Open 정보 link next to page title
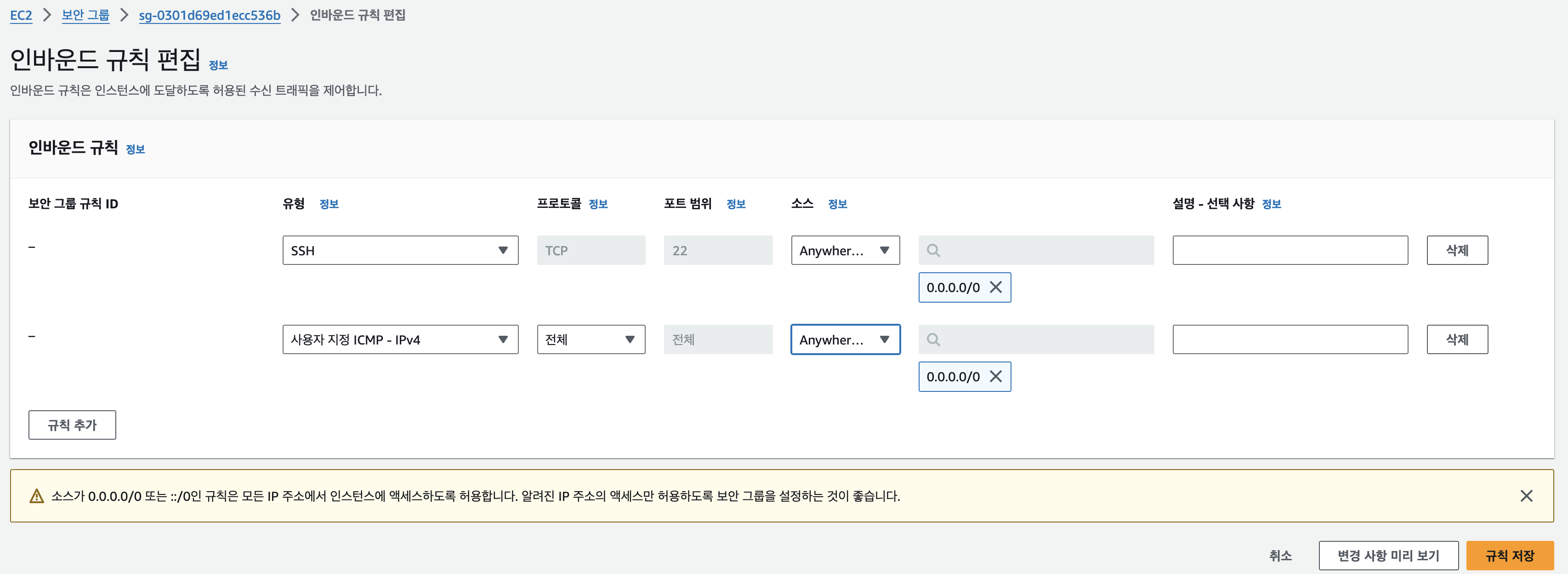1568x574 pixels. [x=218, y=65]
